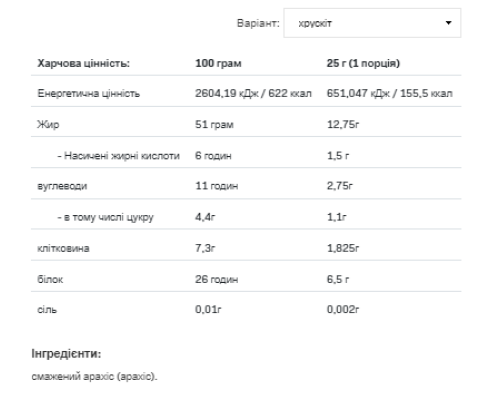Click the Інгредієнти heading
This screenshot has height=400, width=500.
point(66,354)
